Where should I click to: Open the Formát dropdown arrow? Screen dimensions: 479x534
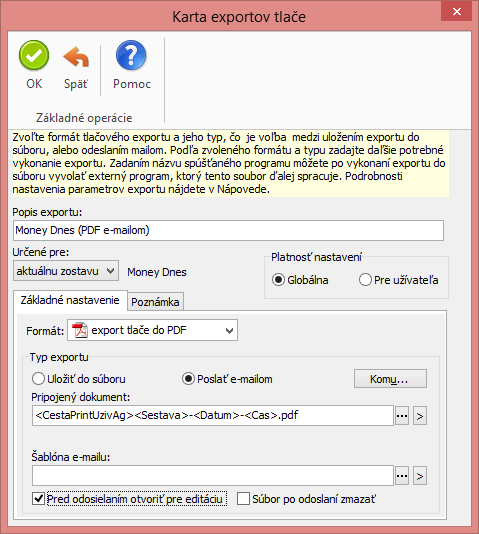[x=229, y=330]
